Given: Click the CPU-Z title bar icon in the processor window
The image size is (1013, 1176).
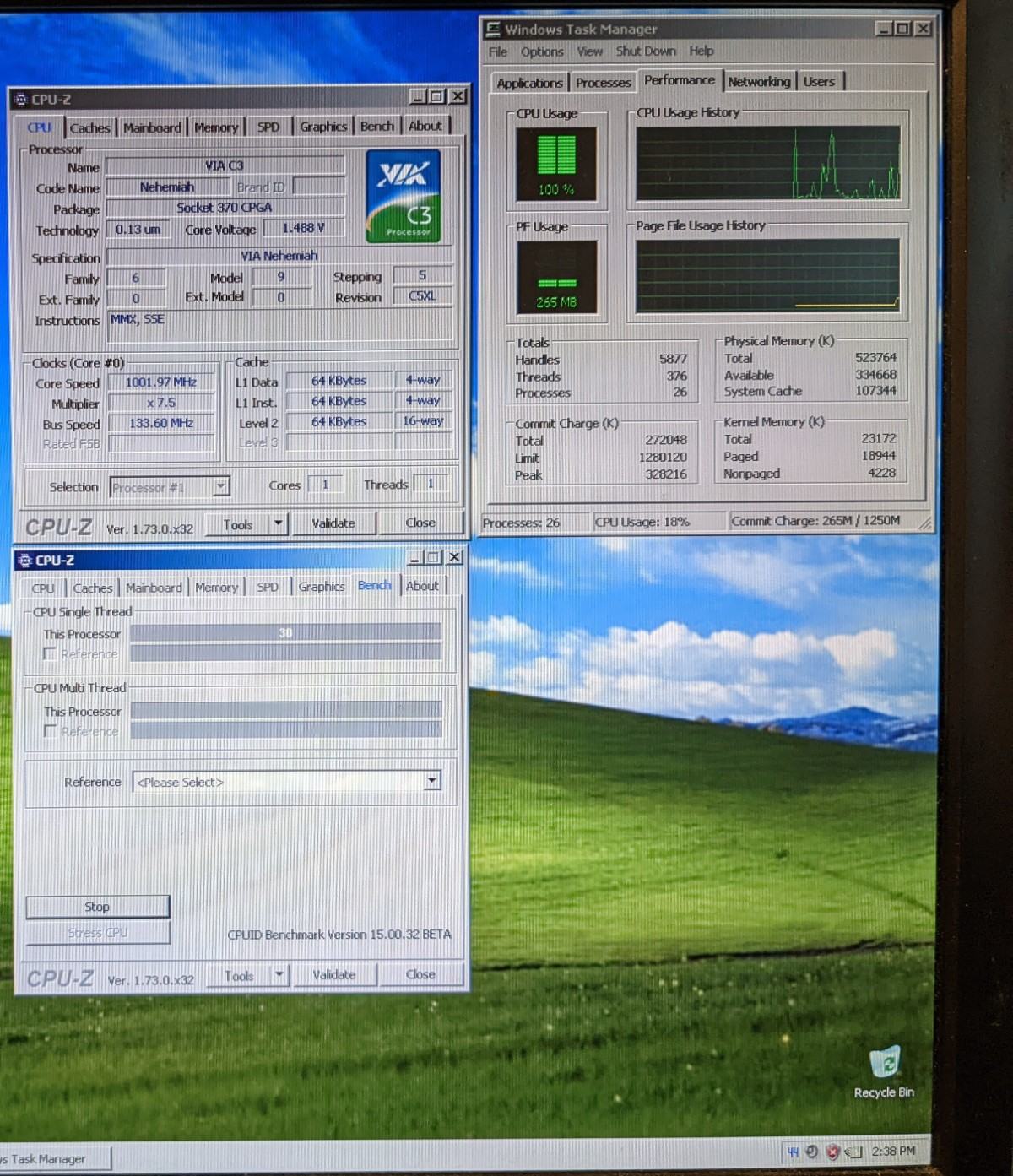Looking at the screenshot, I should pos(21,100).
